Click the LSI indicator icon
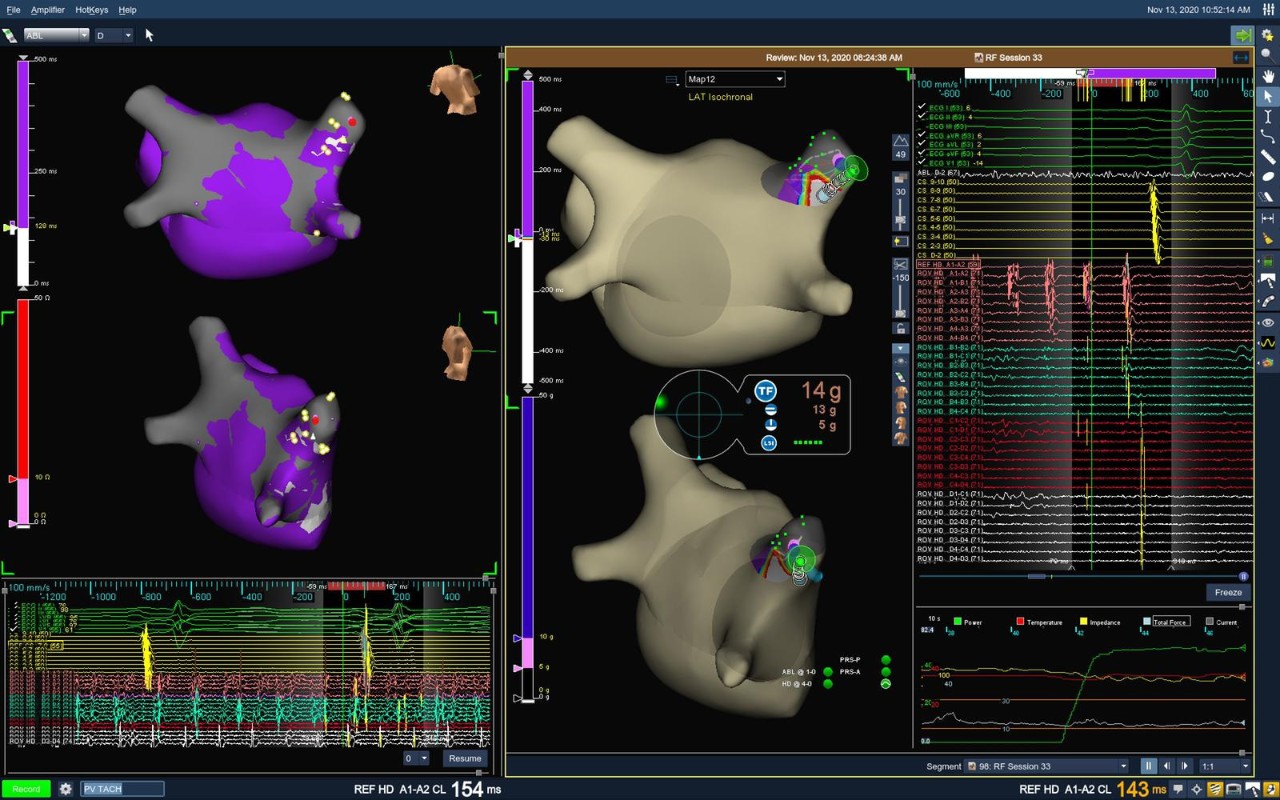Viewport: 1280px width, 800px height. click(768, 442)
